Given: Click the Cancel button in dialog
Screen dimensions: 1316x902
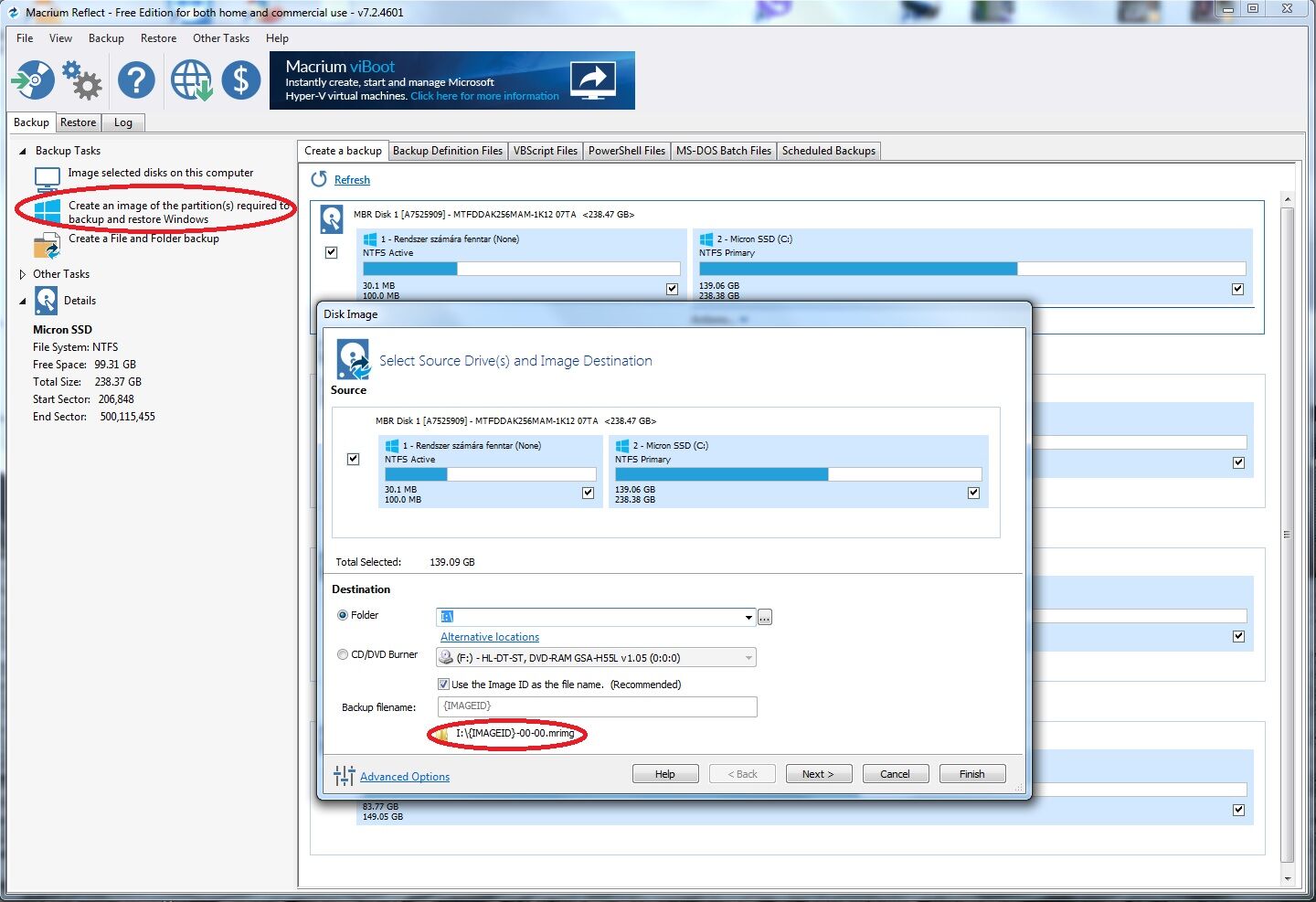Looking at the screenshot, I should click(x=895, y=774).
